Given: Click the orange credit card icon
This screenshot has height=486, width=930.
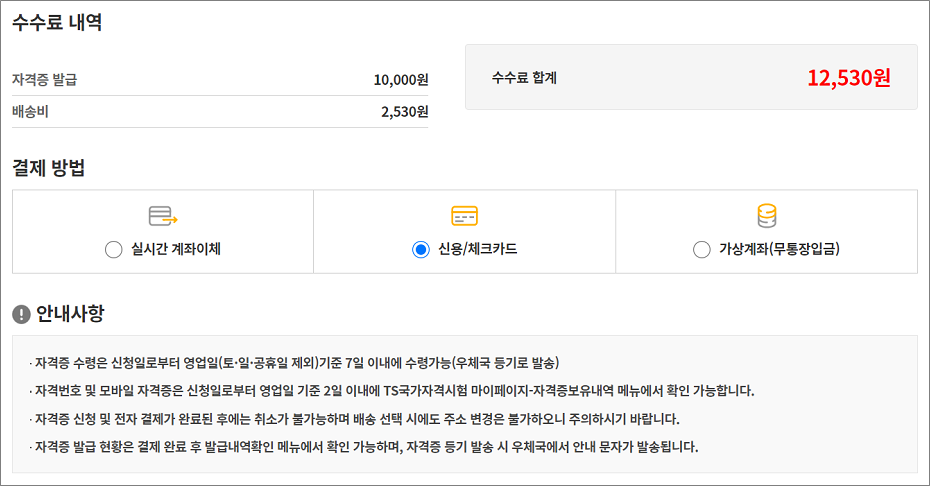Looking at the screenshot, I should click(x=464, y=216).
